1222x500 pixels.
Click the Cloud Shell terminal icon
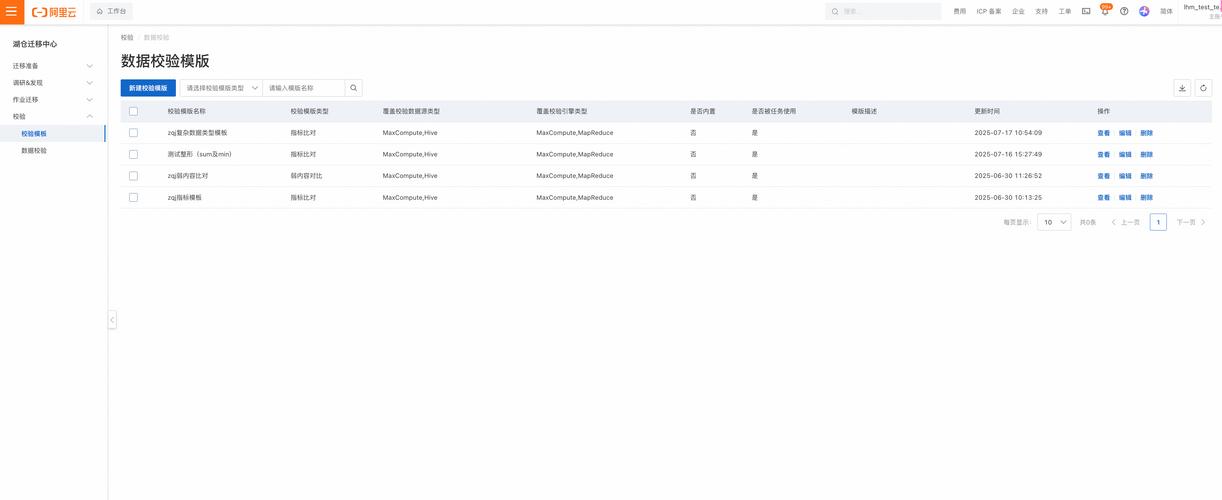pos(1086,11)
